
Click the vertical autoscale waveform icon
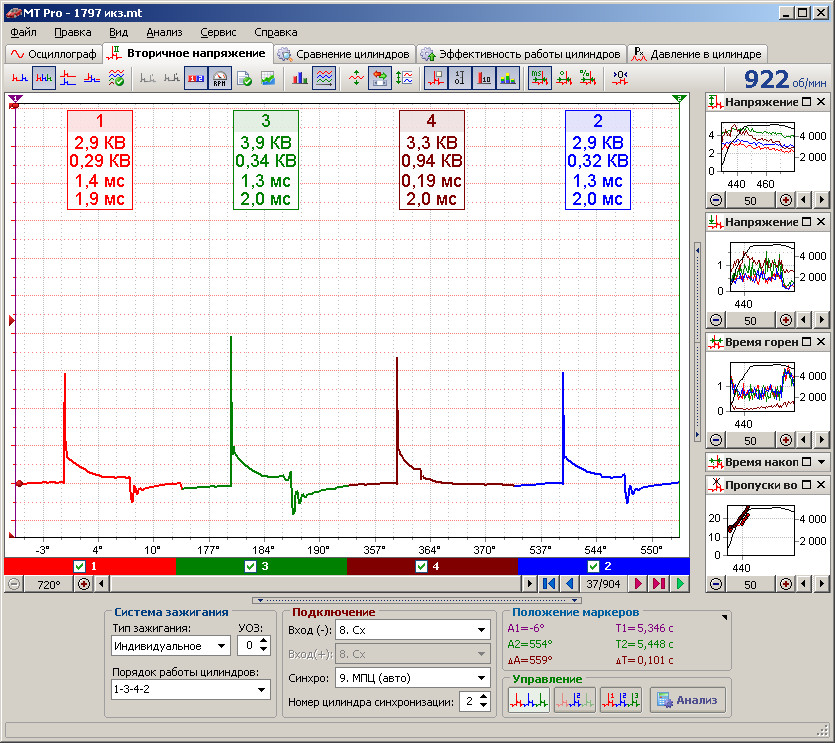(356, 78)
